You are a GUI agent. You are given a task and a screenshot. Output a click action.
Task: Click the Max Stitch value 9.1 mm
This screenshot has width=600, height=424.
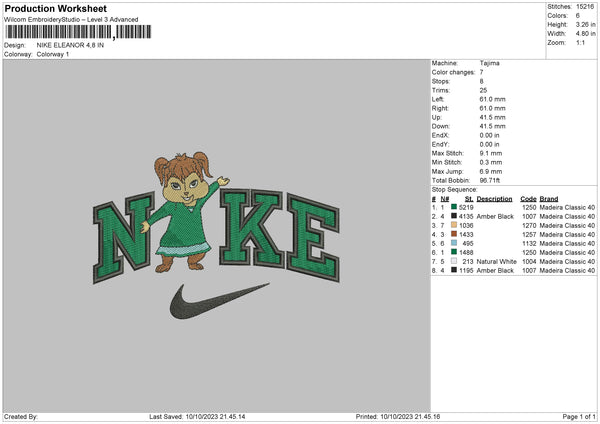(491, 153)
